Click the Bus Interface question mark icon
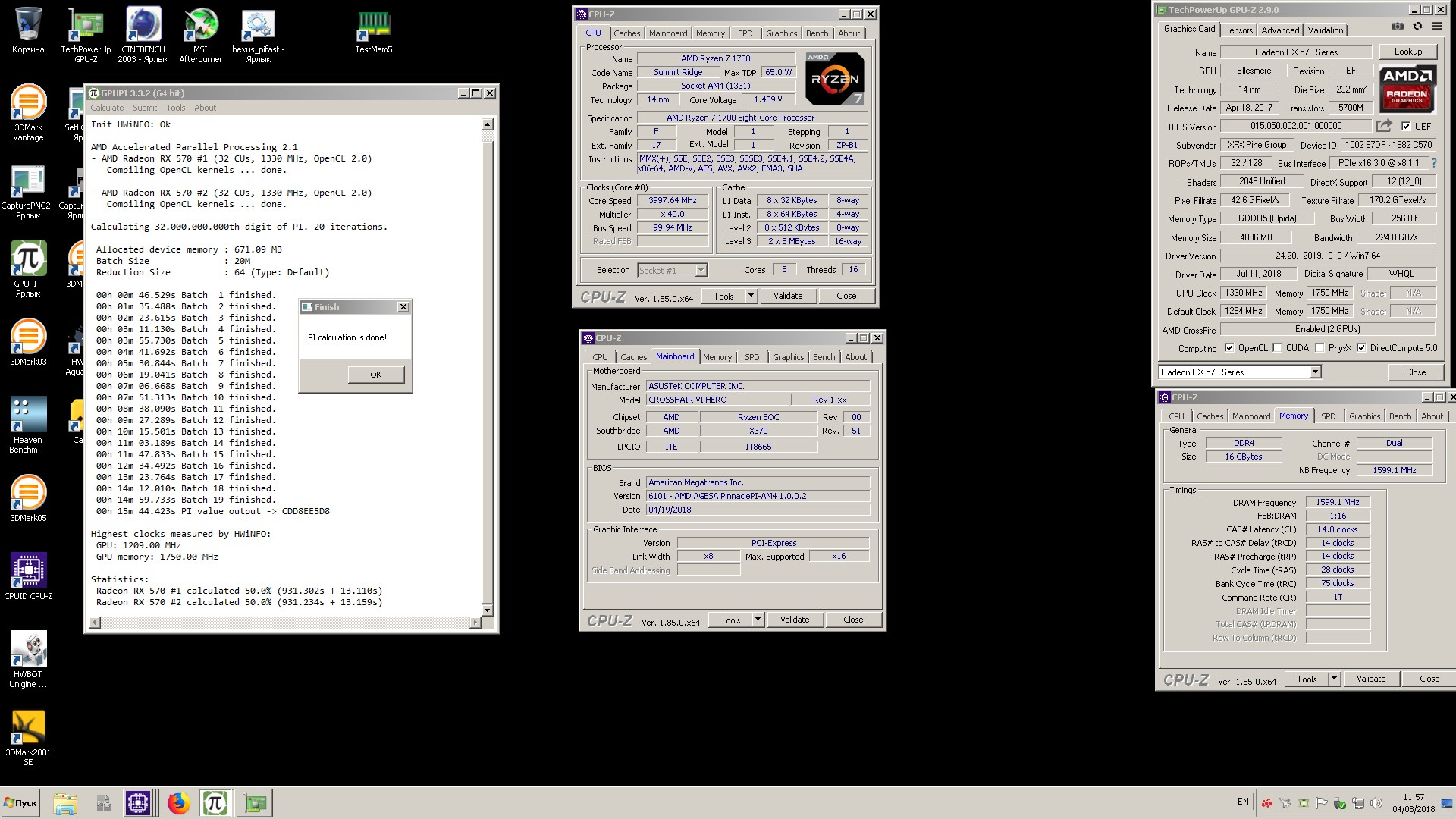Image resolution: width=1456 pixels, height=819 pixels. click(1434, 163)
